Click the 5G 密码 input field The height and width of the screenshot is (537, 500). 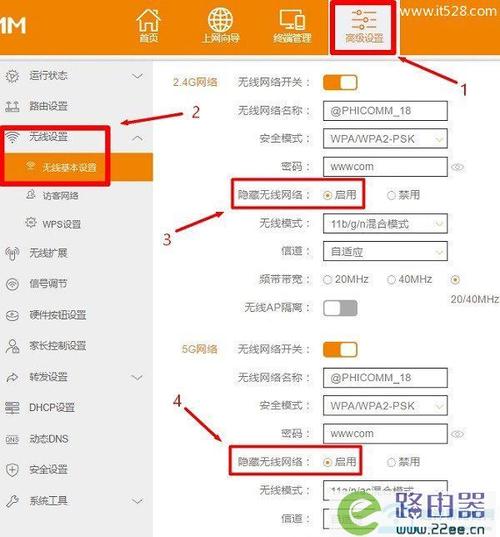tap(385, 434)
